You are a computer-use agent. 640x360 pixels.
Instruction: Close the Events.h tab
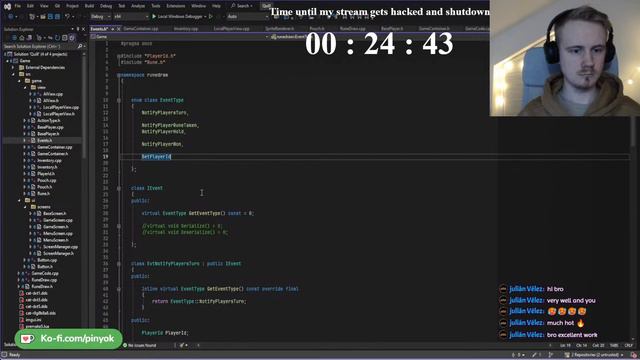tap(119, 29)
